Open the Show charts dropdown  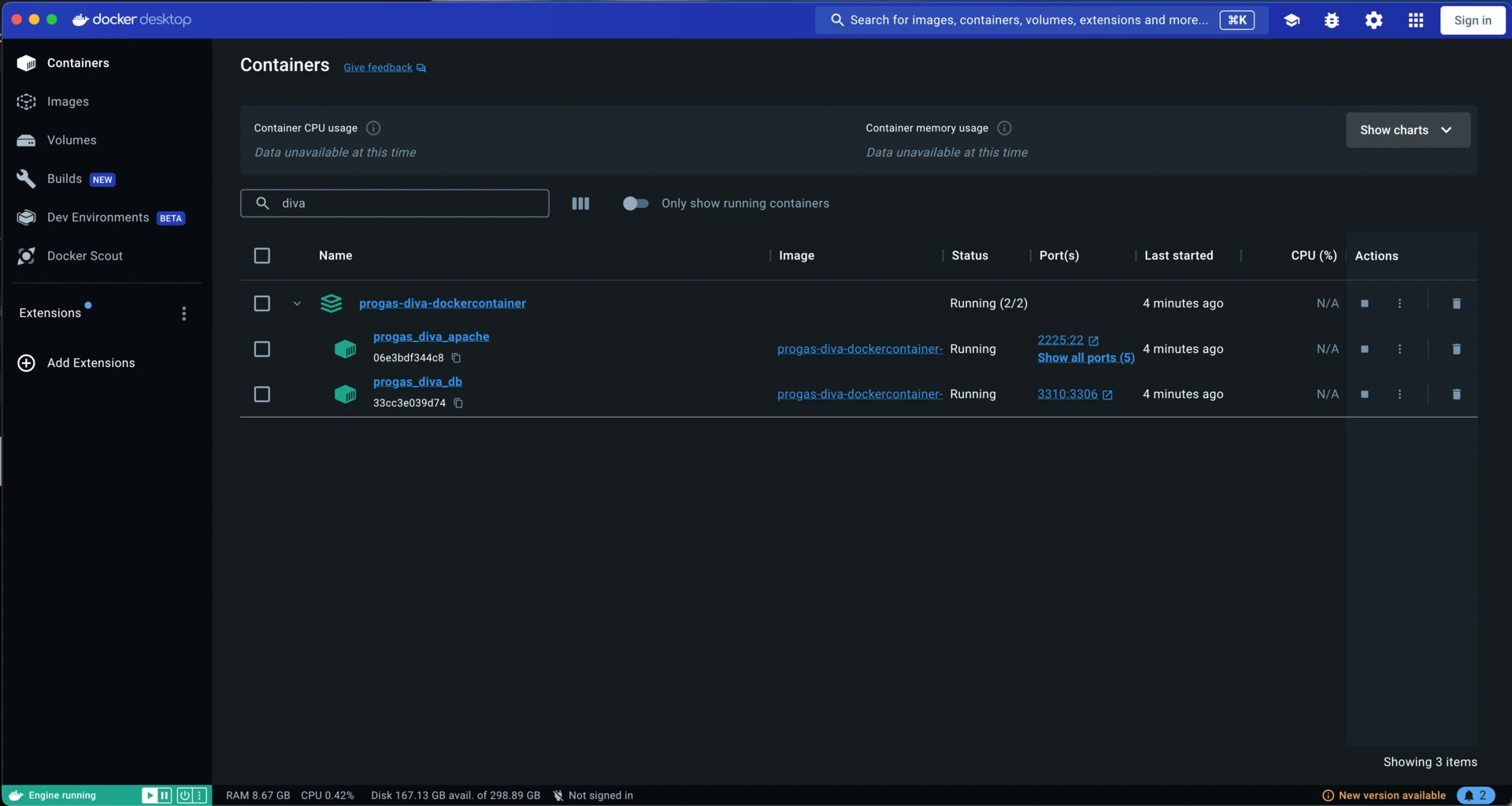[x=1406, y=130]
